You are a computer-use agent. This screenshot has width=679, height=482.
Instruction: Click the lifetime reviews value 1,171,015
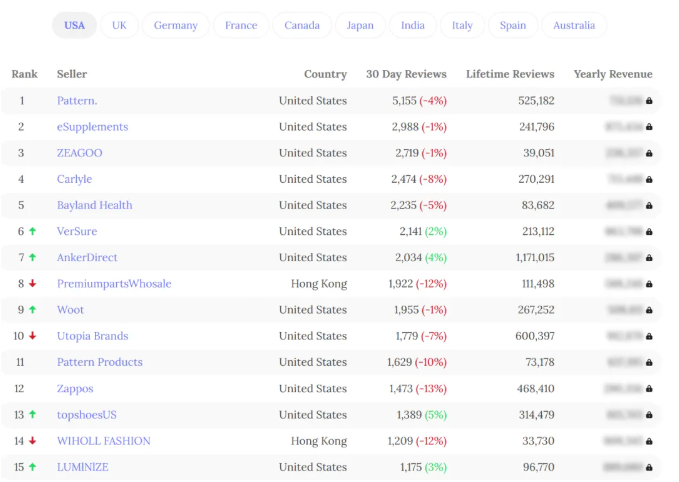535,257
